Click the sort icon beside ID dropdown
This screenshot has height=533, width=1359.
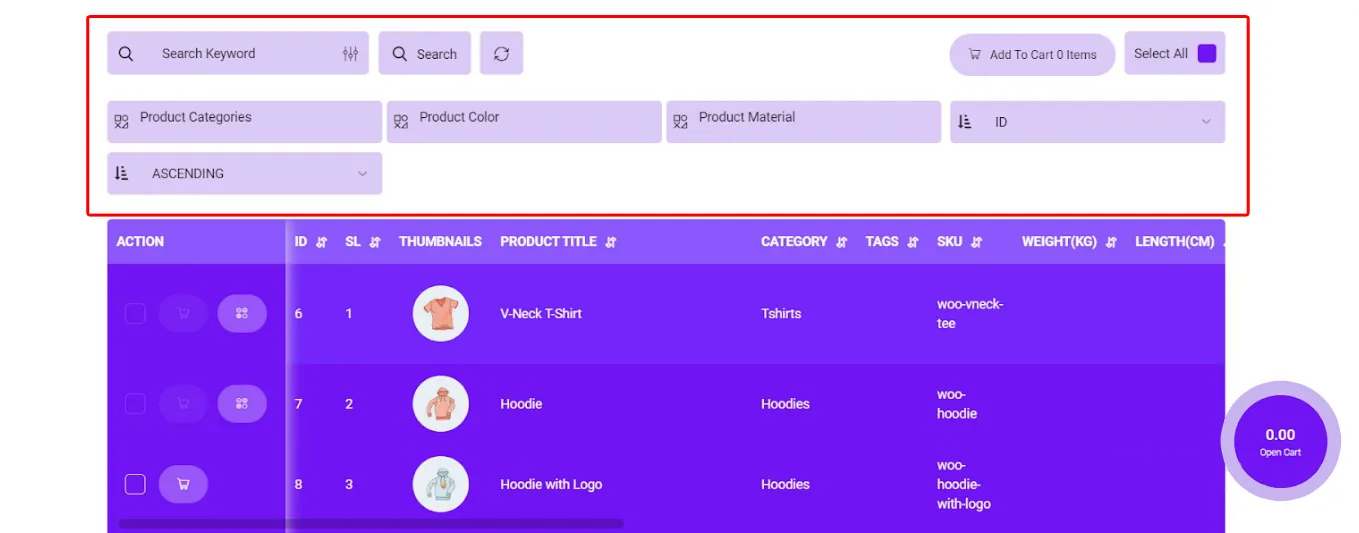tap(965, 122)
